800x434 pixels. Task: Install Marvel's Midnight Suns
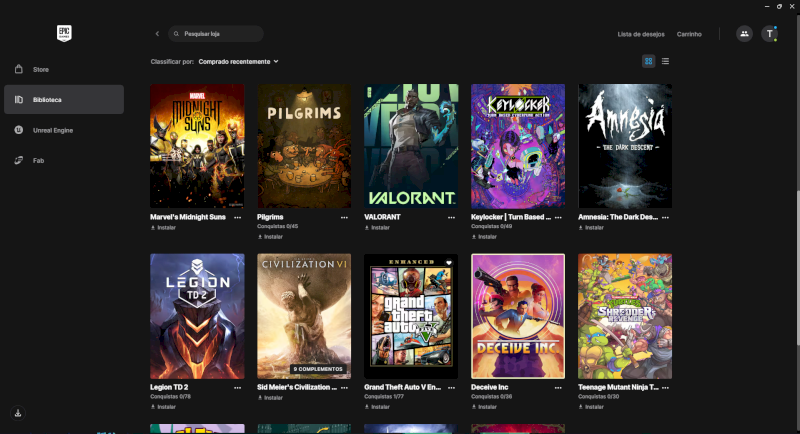163,228
